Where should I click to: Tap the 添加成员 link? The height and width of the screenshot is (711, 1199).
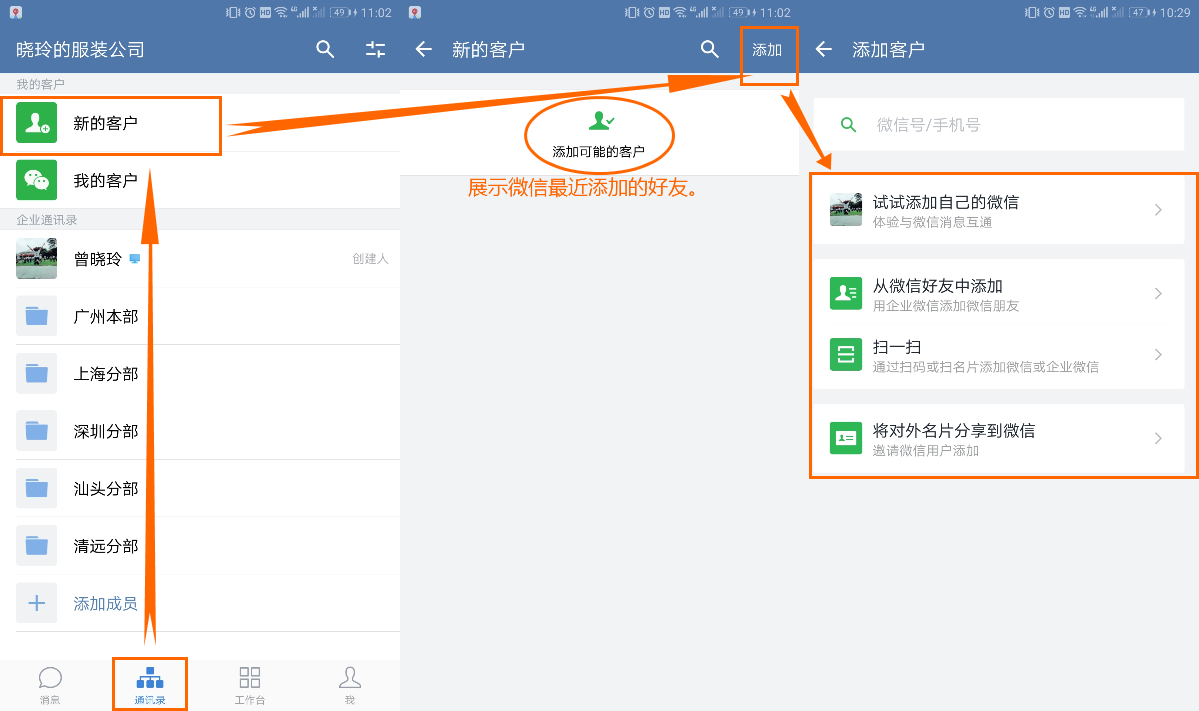106,603
